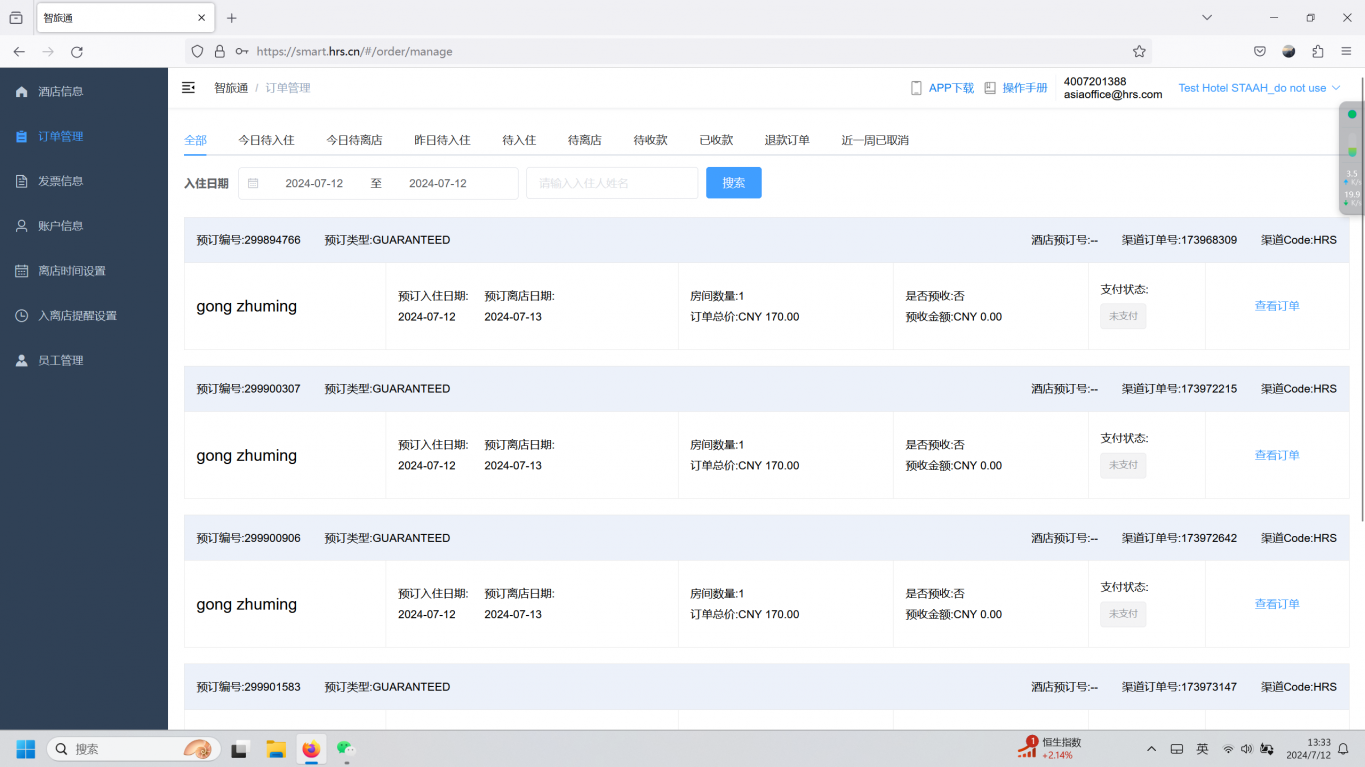Open Task View in taskbar

point(240,749)
